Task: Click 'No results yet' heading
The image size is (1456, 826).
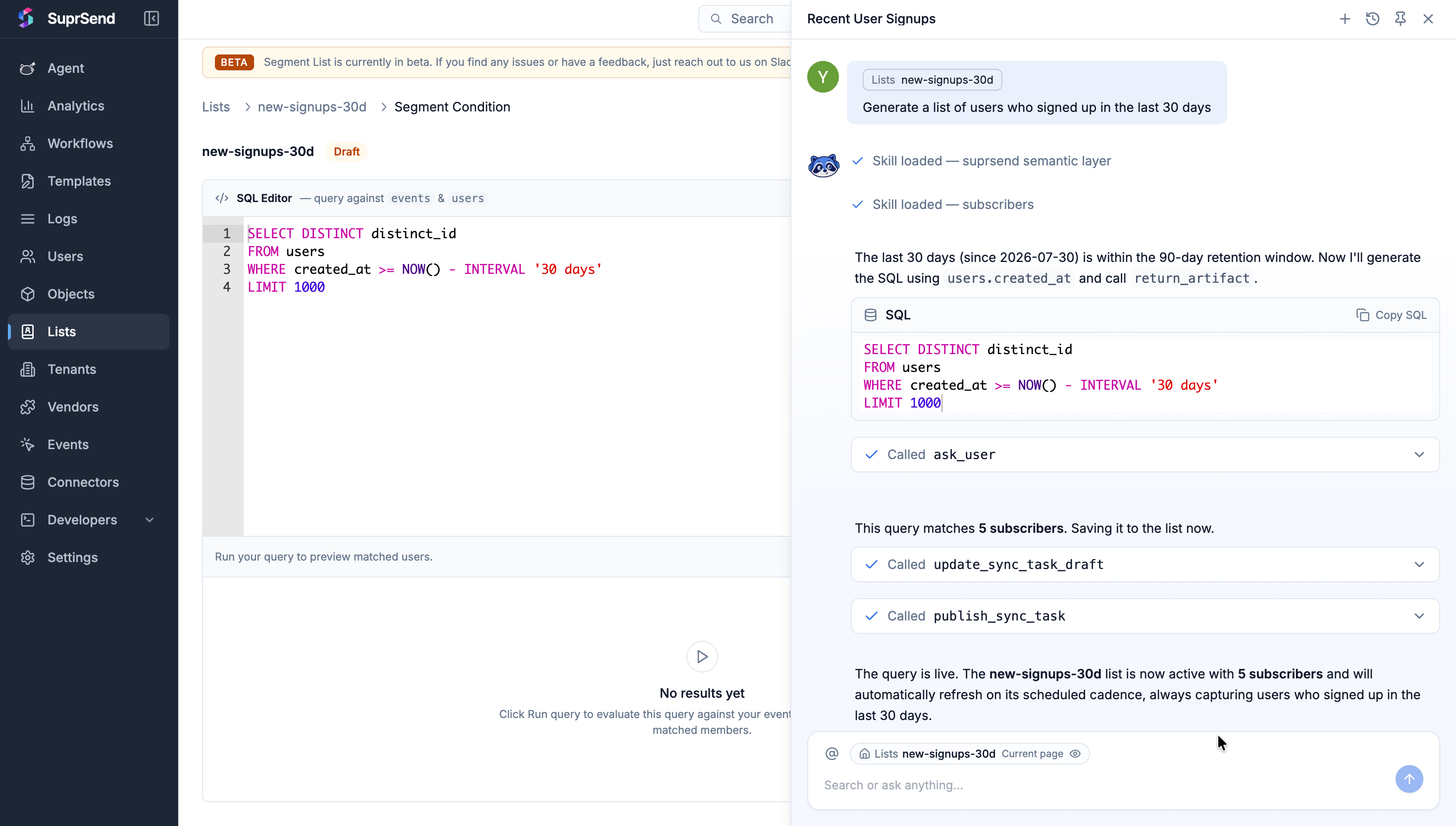Action: 702,693
